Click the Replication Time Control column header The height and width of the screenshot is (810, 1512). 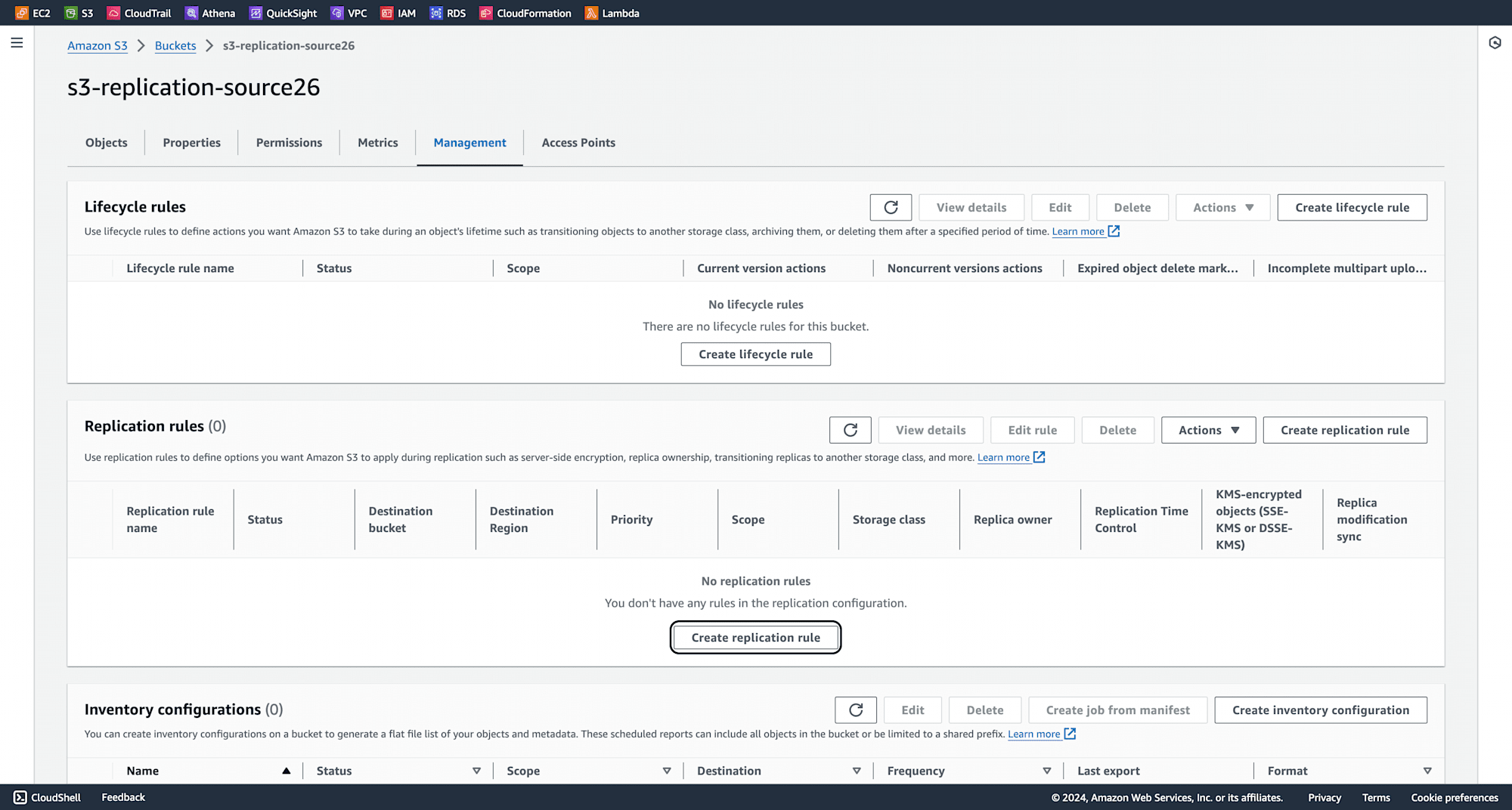[x=1142, y=520]
